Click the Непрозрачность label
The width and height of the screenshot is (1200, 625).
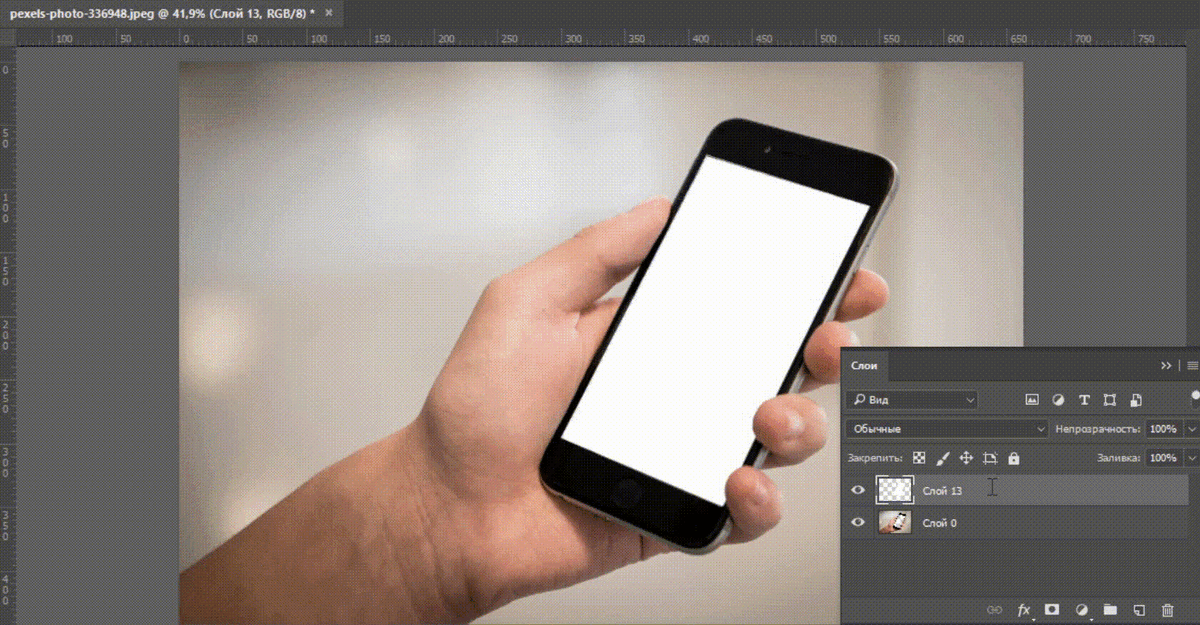(1098, 429)
